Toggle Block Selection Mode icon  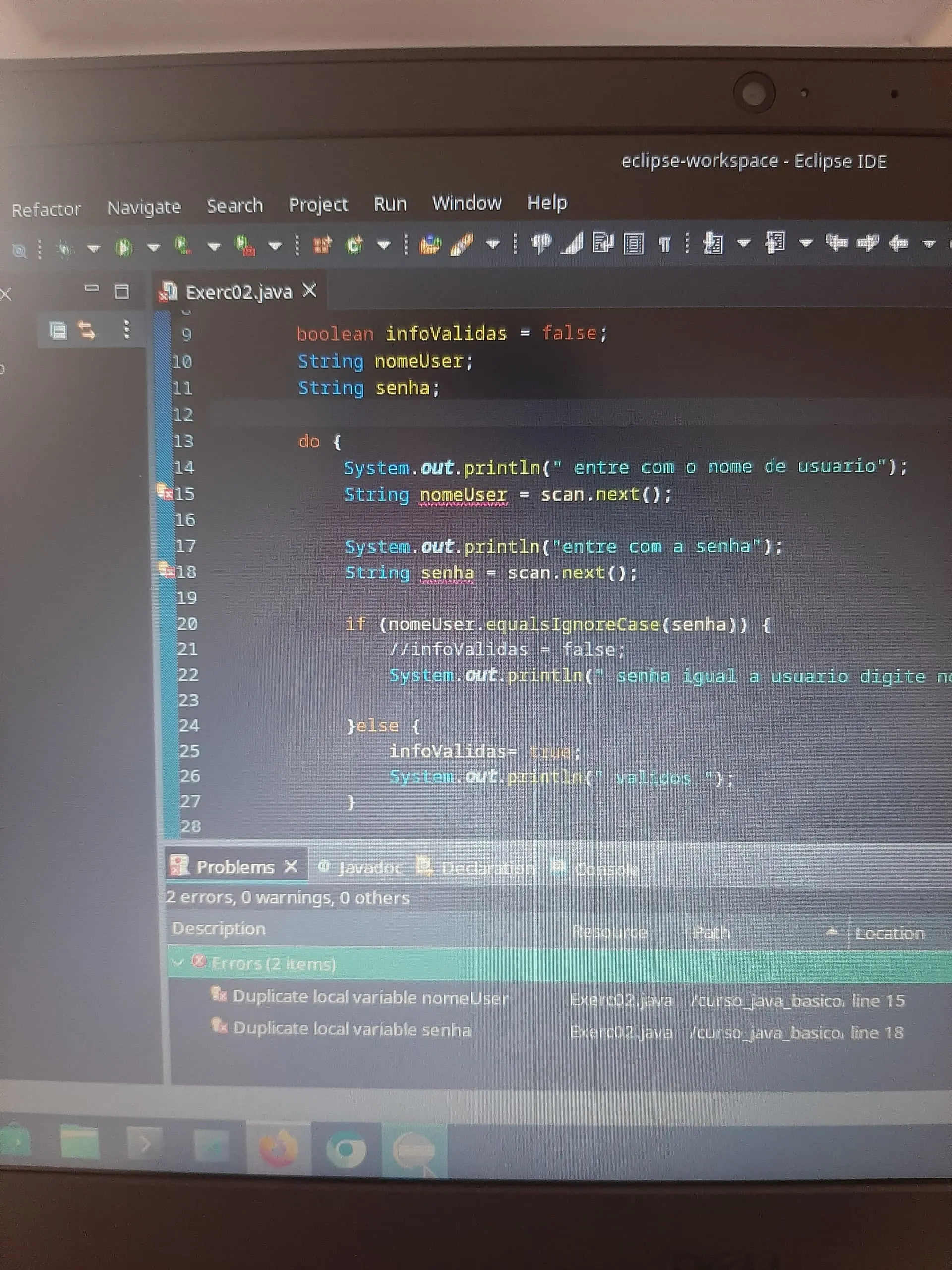[634, 244]
